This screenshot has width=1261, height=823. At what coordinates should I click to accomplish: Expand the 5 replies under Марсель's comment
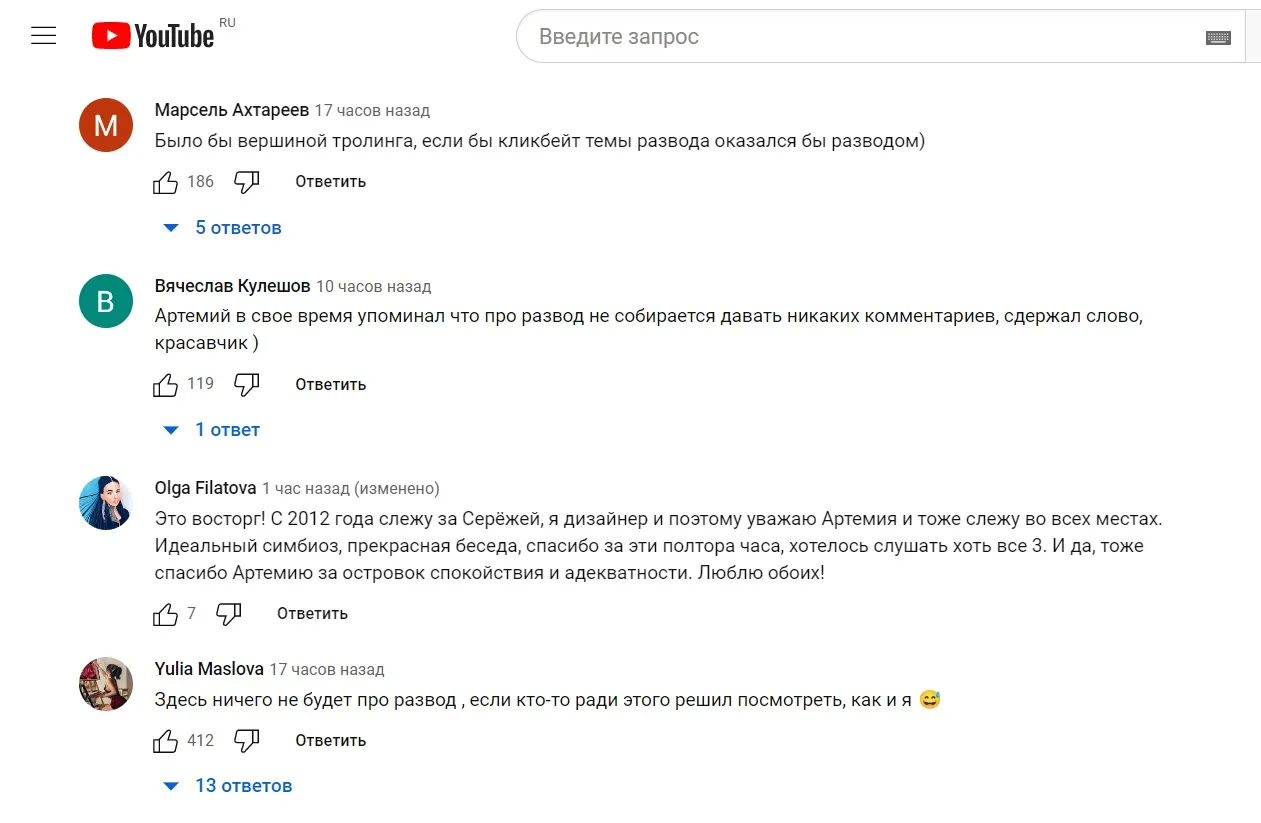(x=238, y=227)
